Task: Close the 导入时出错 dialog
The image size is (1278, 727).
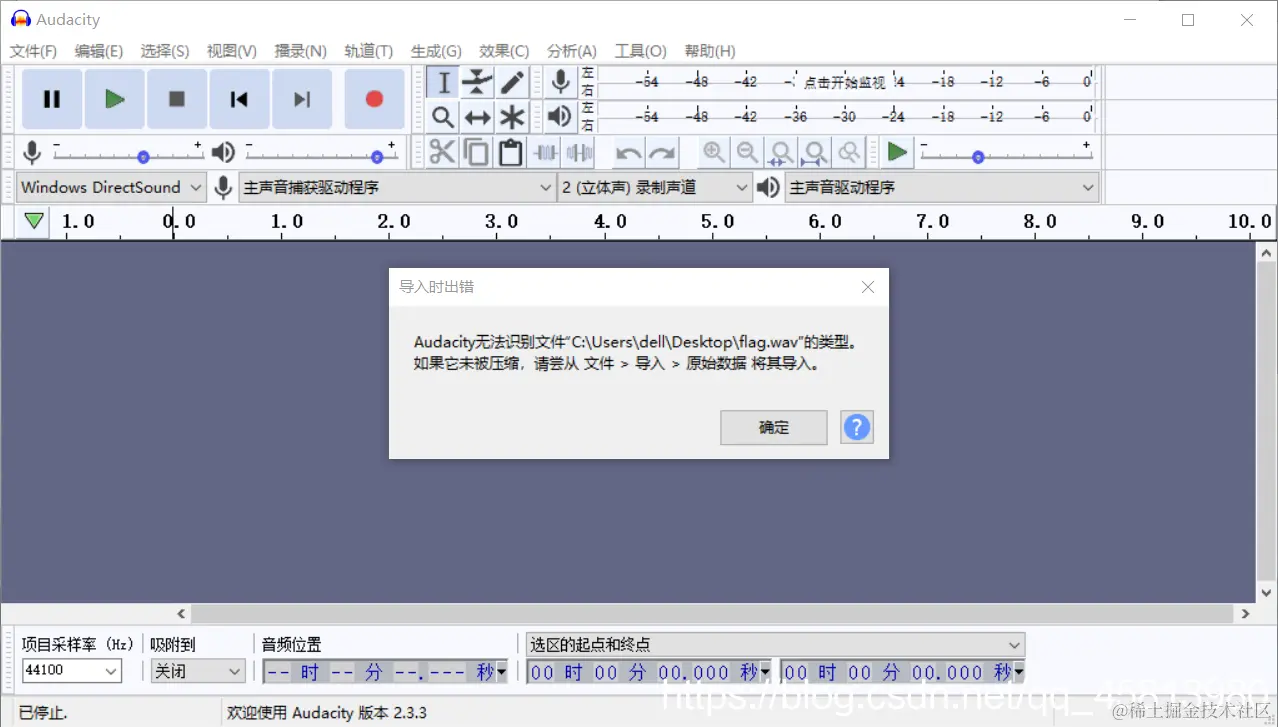Action: pos(868,287)
